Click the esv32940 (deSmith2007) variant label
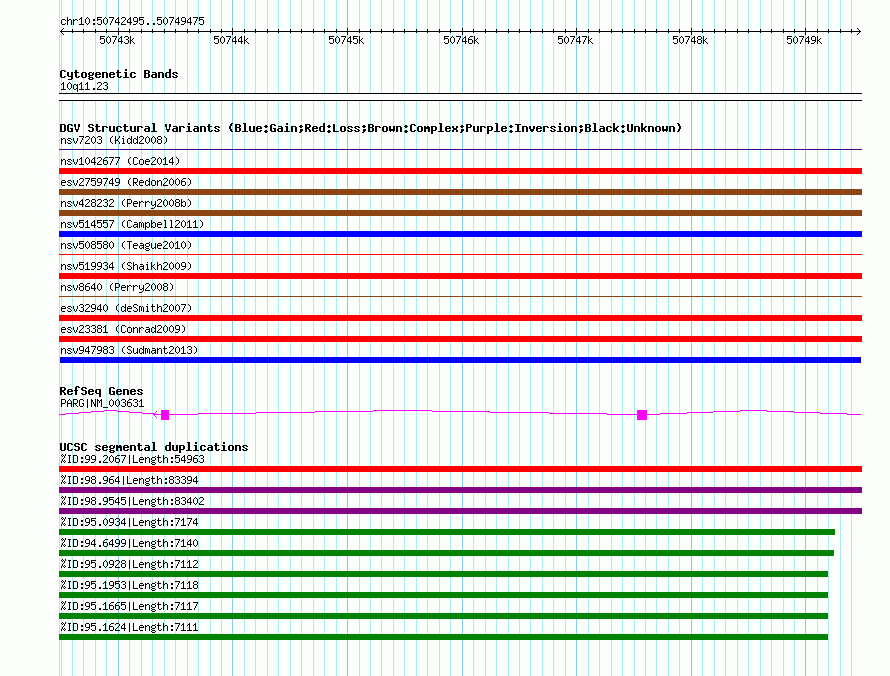 click(126, 308)
